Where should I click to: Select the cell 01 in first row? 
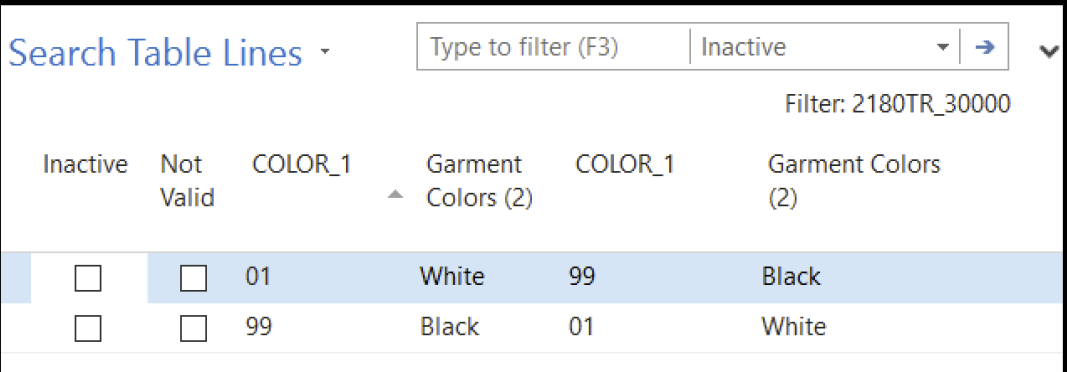(x=258, y=277)
